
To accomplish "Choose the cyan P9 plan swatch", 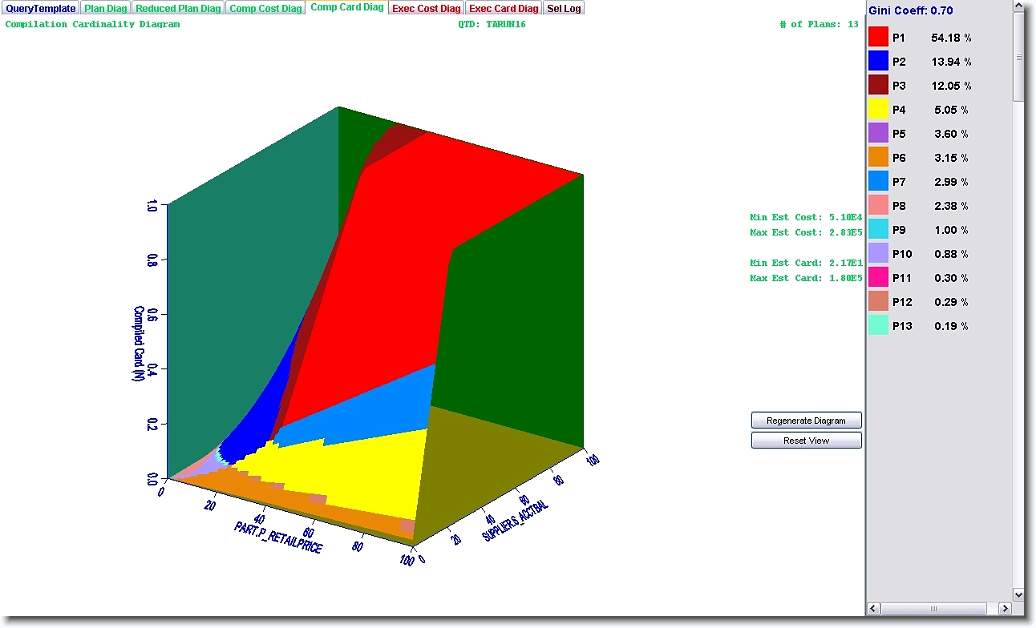I will tap(878, 229).
